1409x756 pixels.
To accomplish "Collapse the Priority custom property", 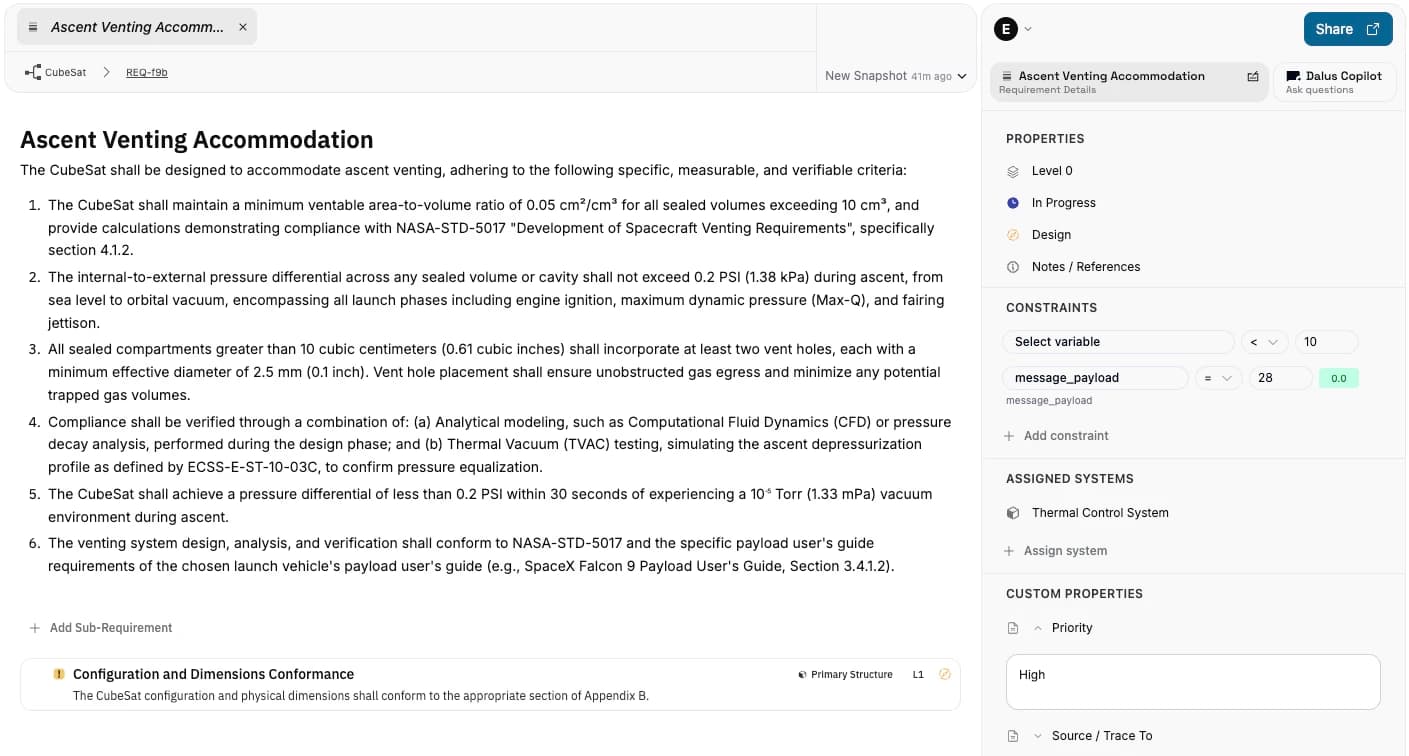I will pyautogui.click(x=1037, y=628).
